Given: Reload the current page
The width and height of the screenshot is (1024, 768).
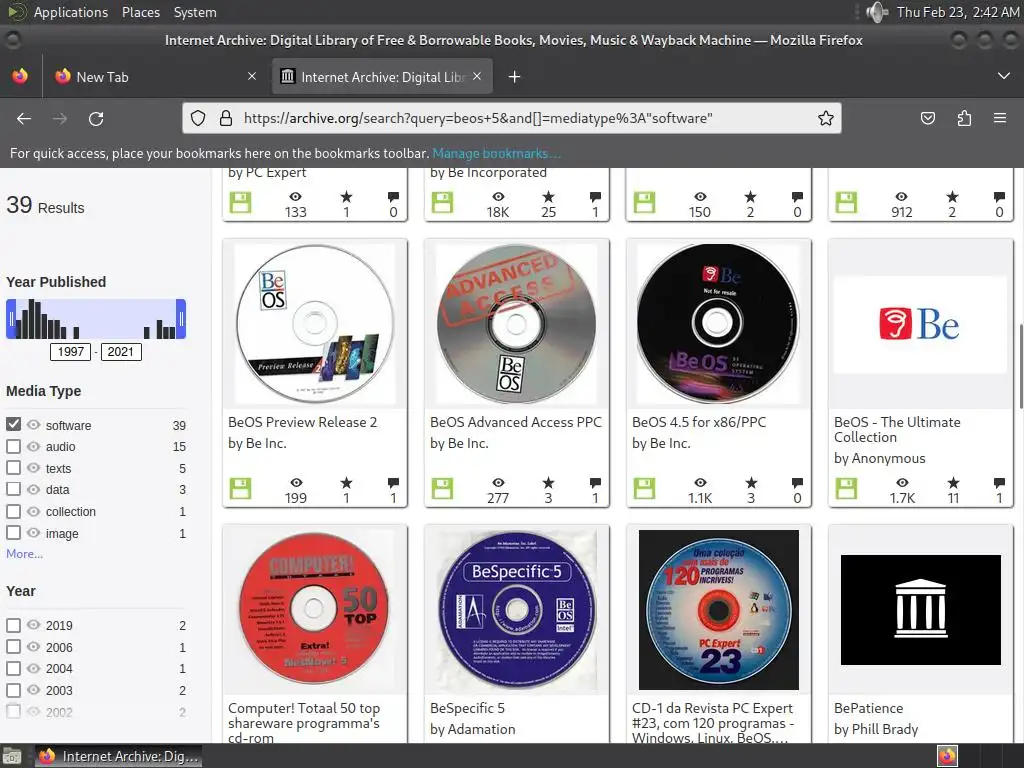Looking at the screenshot, I should pyautogui.click(x=96, y=118).
